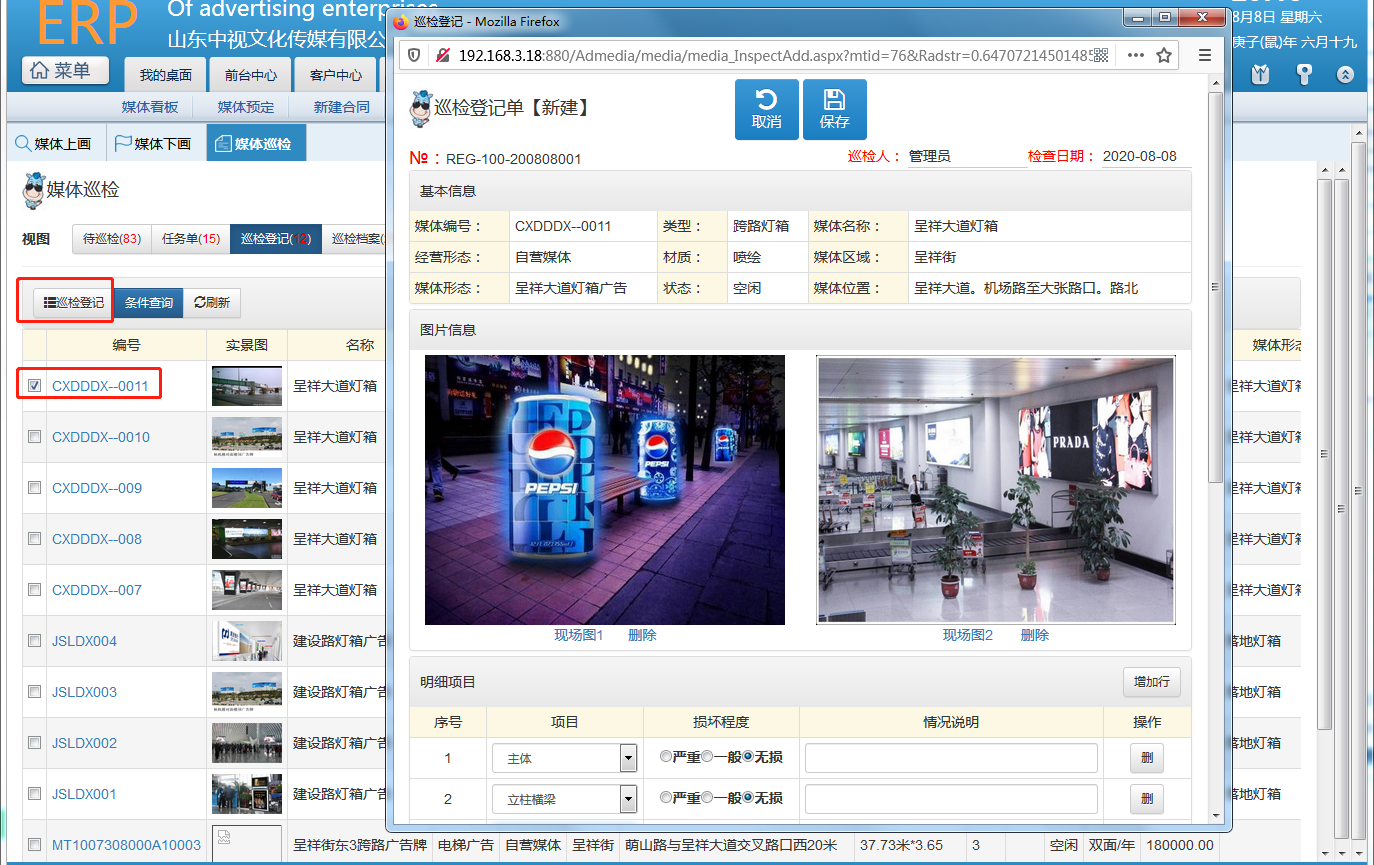
Task: Click the 菜单 home menu button
Action: 67,71
